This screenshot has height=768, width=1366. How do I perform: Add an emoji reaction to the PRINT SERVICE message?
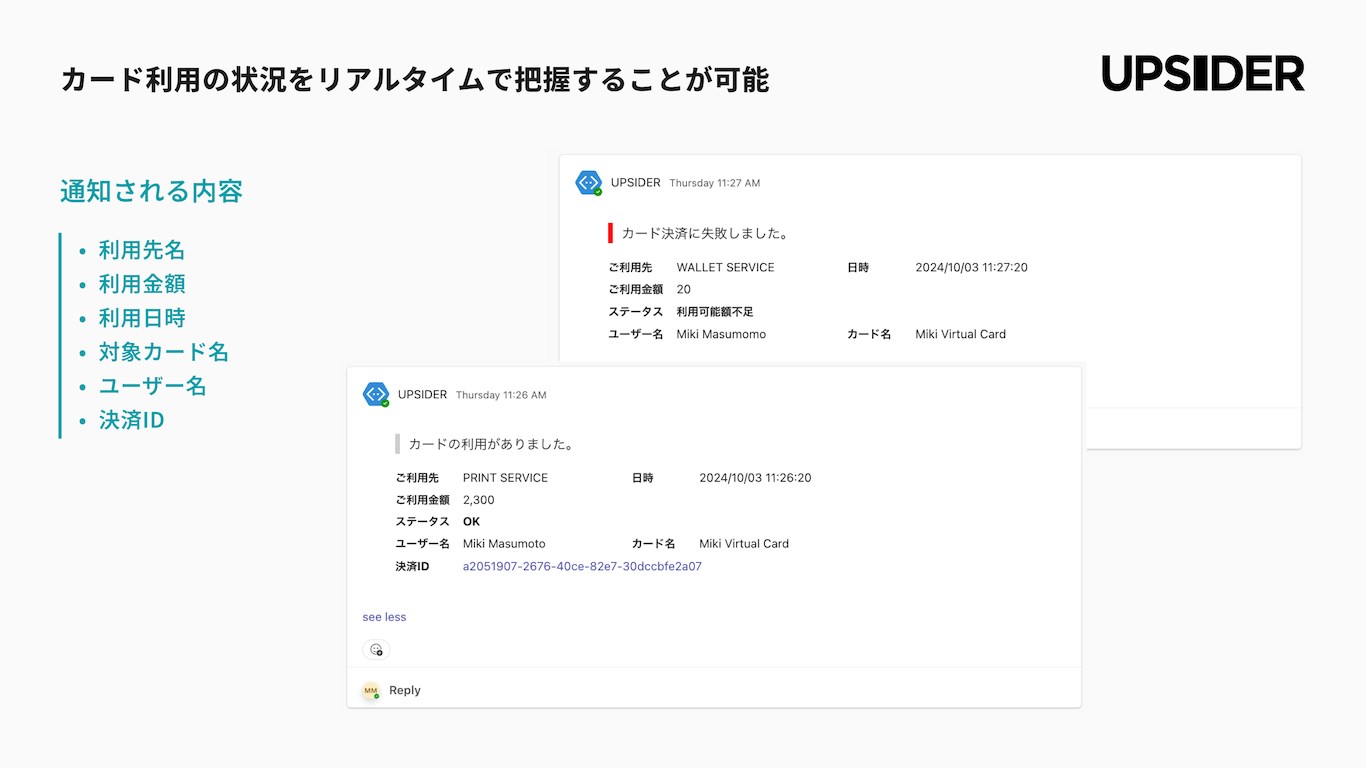tap(376, 650)
